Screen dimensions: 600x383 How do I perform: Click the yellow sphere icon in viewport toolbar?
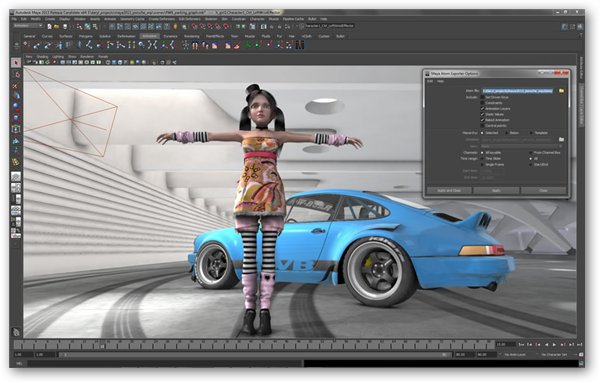[x=132, y=62]
